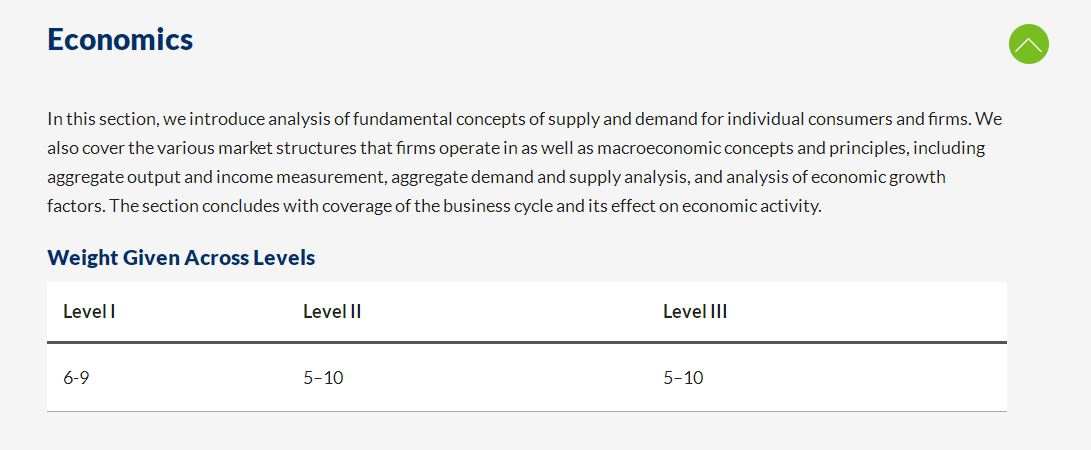Select the 6-9 weight cell
The height and width of the screenshot is (450, 1091).
(x=76, y=378)
